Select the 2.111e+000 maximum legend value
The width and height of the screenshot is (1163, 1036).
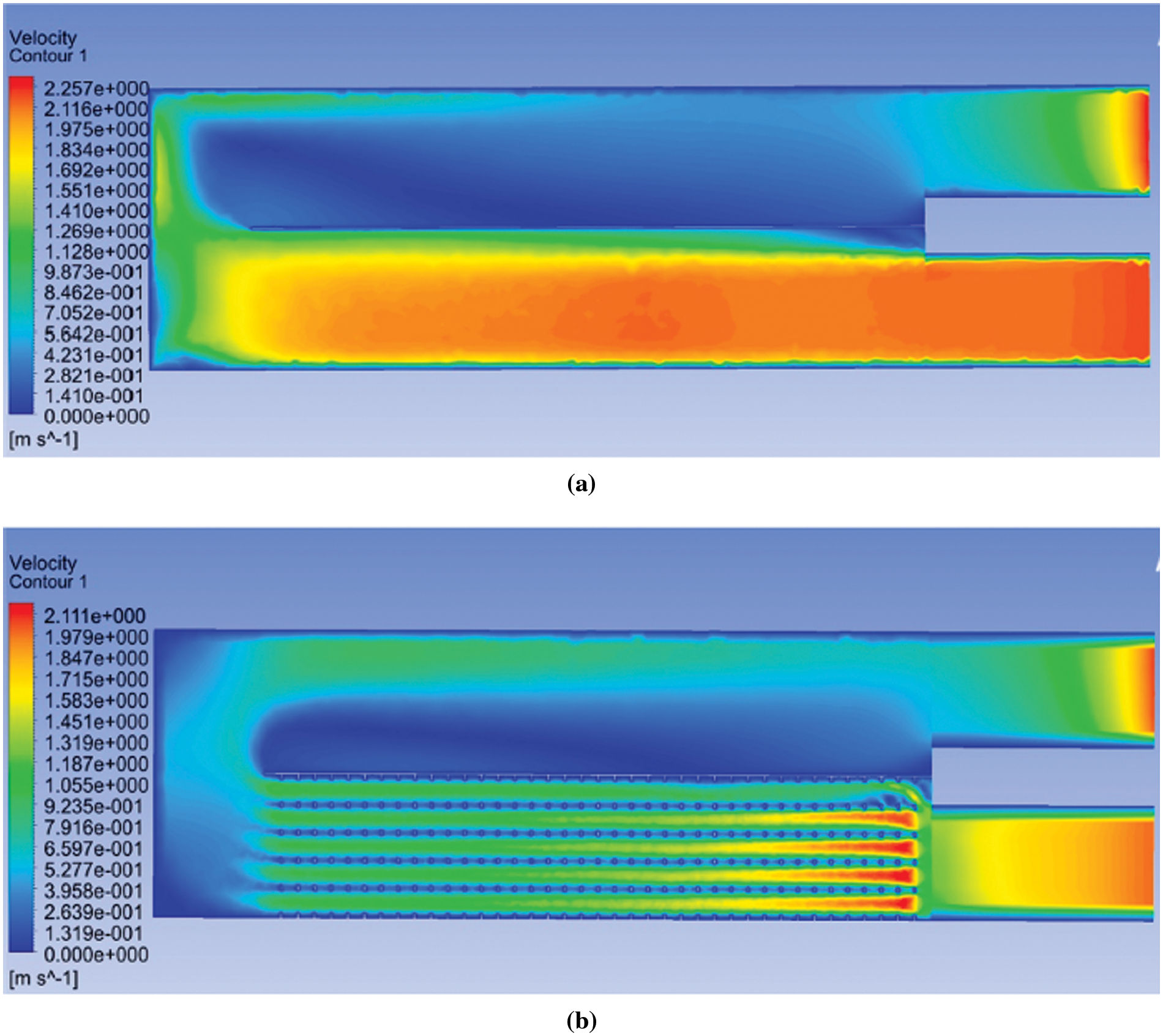(95, 616)
